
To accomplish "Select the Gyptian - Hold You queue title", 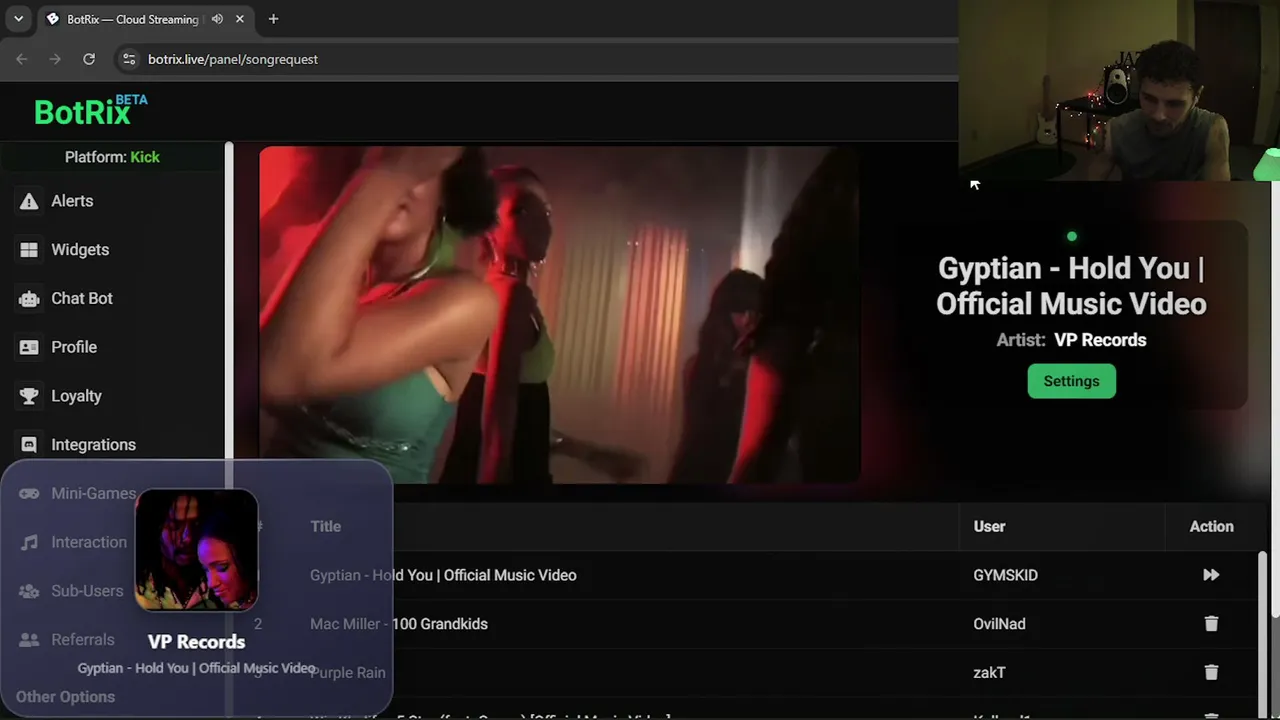I will (443, 575).
